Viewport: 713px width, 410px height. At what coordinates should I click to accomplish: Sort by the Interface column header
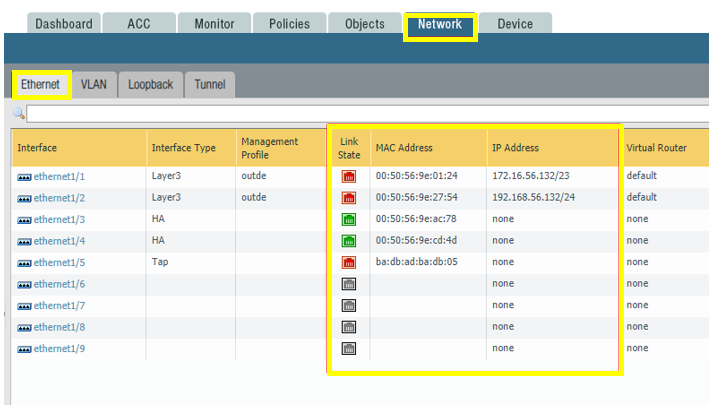(79, 148)
